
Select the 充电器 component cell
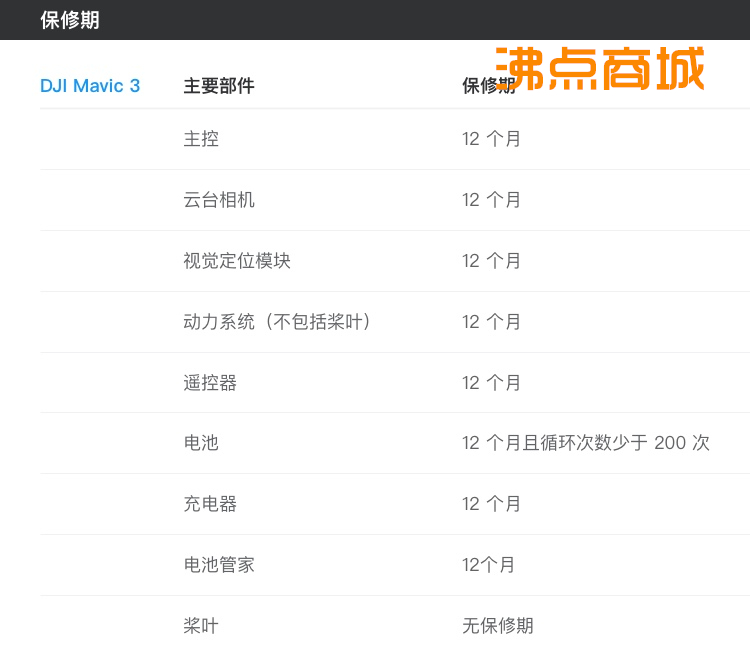[210, 504]
